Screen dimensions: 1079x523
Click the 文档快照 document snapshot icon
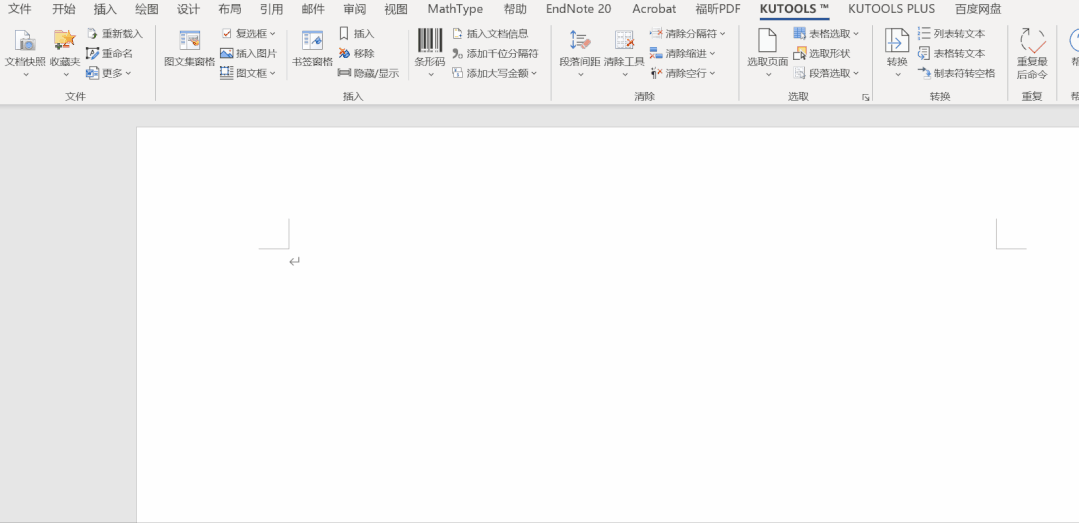pos(25,41)
